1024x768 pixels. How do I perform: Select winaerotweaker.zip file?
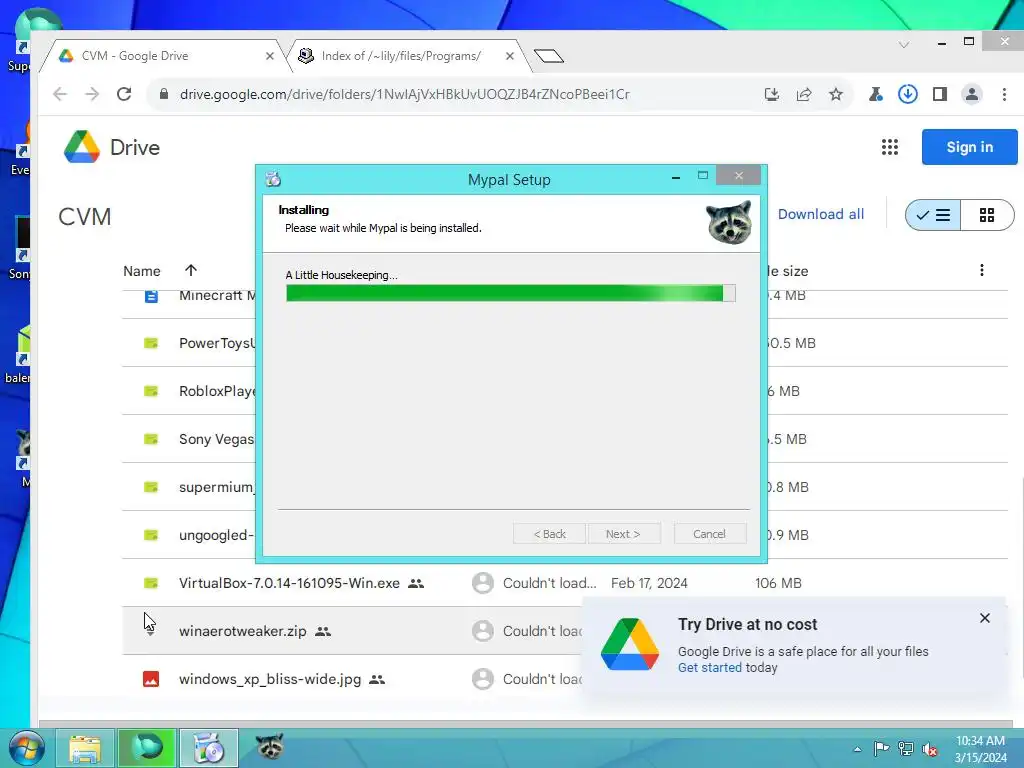point(242,631)
